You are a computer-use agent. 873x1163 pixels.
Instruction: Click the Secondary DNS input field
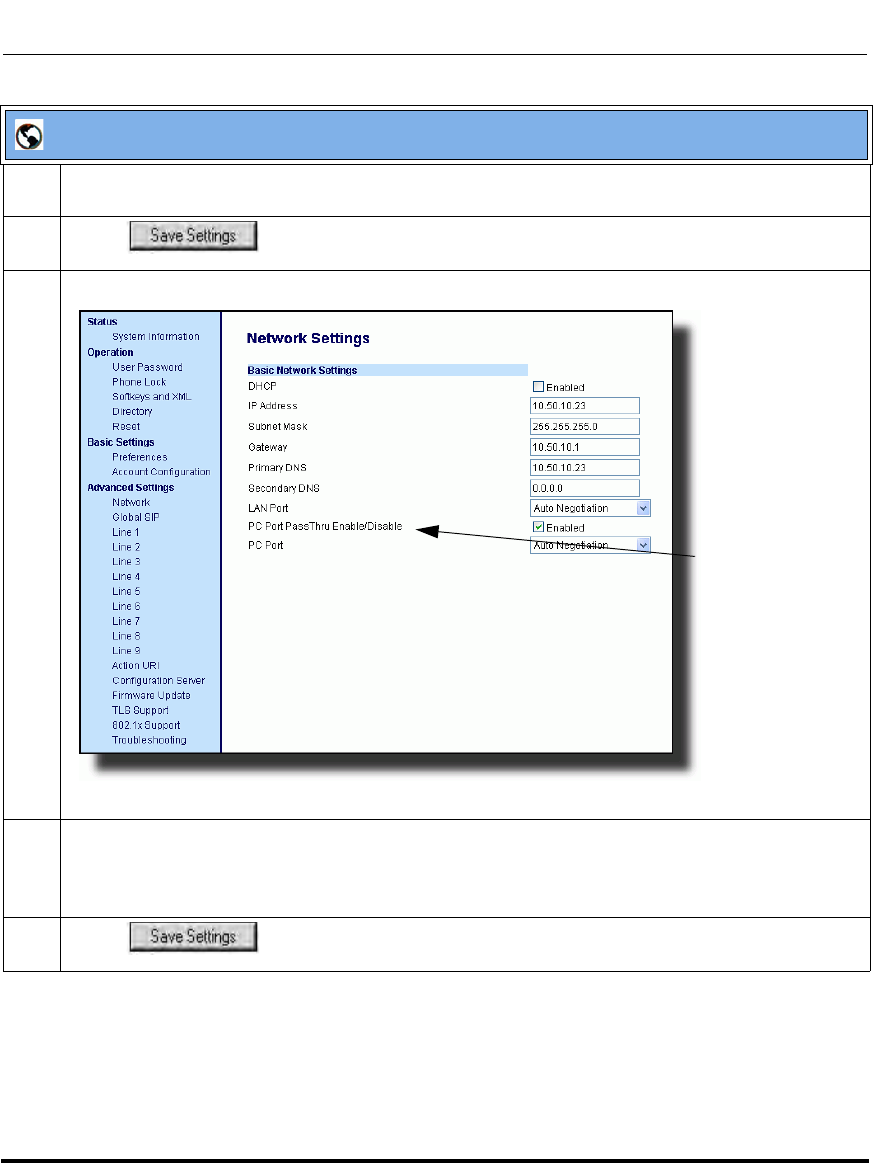(584, 488)
